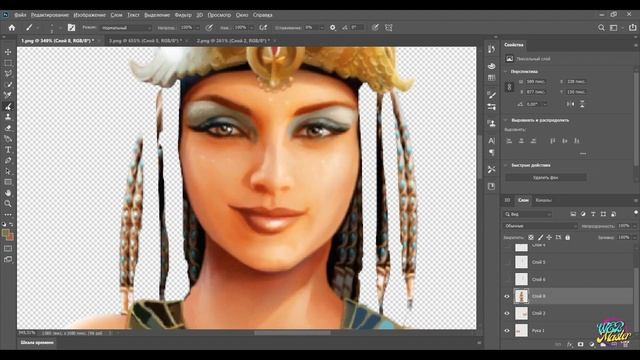Image resolution: width=640 pixels, height=360 pixels.
Task: Toggle link width and height chain
Action: coord(509,87)
